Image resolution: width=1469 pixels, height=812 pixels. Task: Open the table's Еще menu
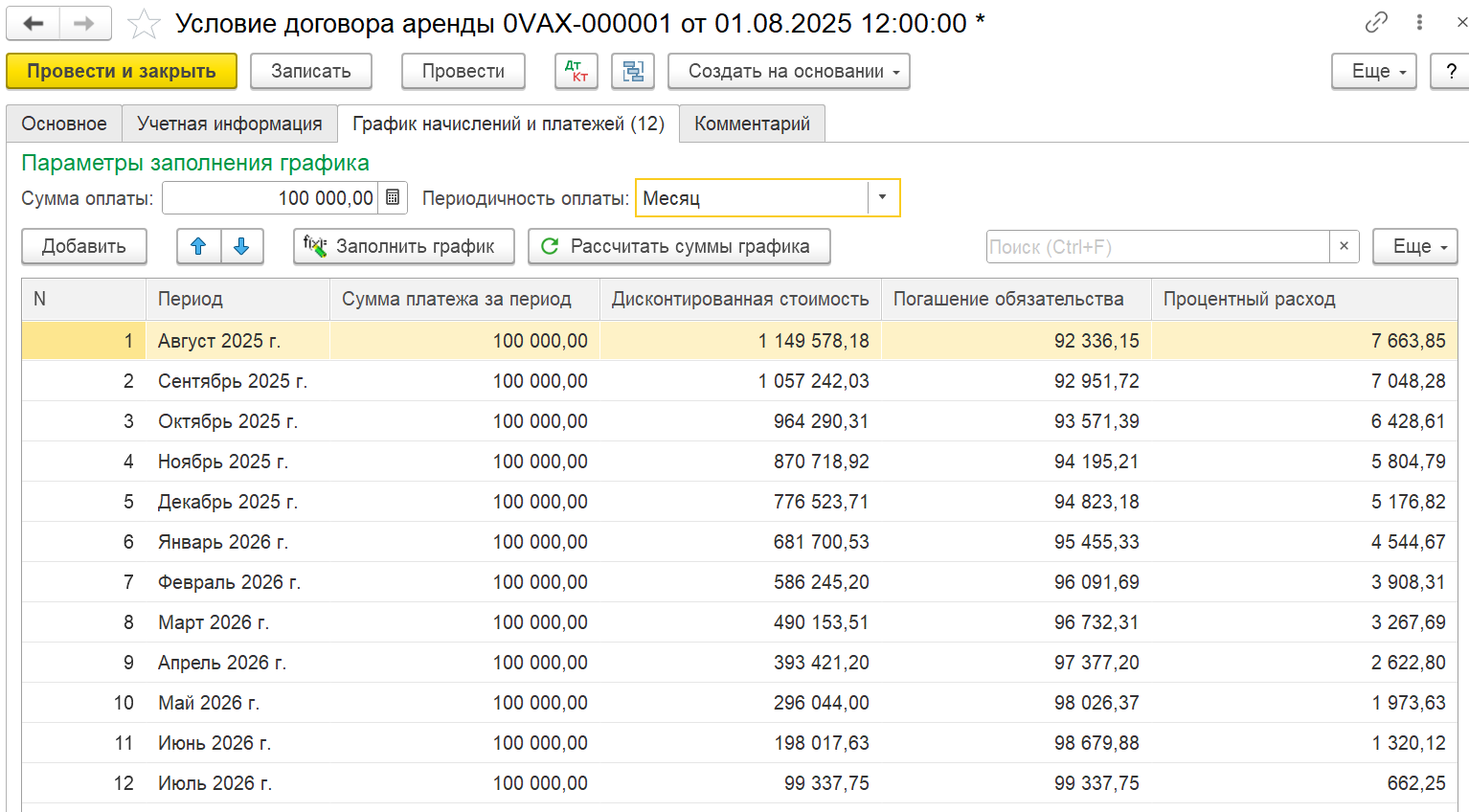[1414, 246]
